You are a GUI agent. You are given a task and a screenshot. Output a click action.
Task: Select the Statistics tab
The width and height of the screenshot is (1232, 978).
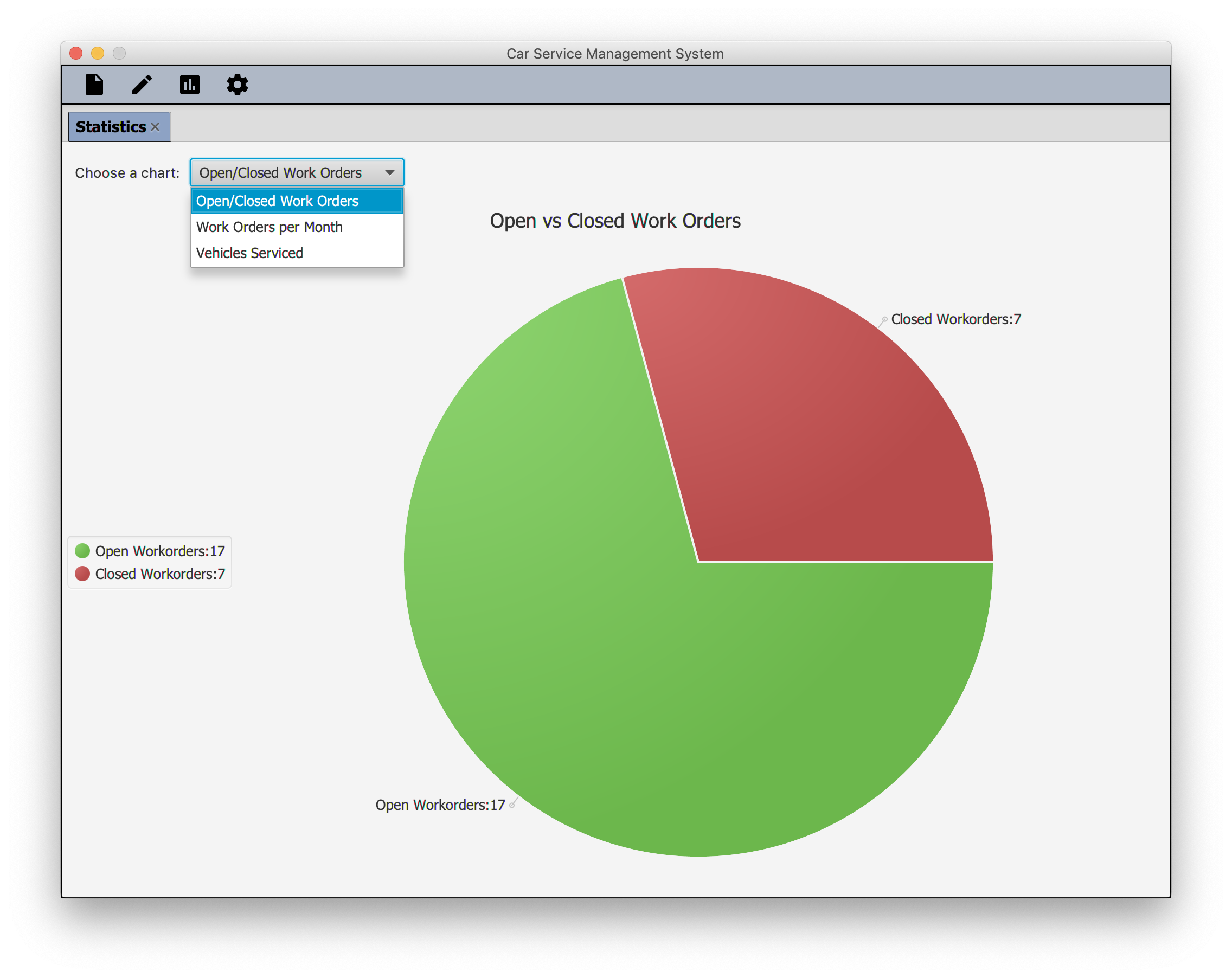[119, 127]
